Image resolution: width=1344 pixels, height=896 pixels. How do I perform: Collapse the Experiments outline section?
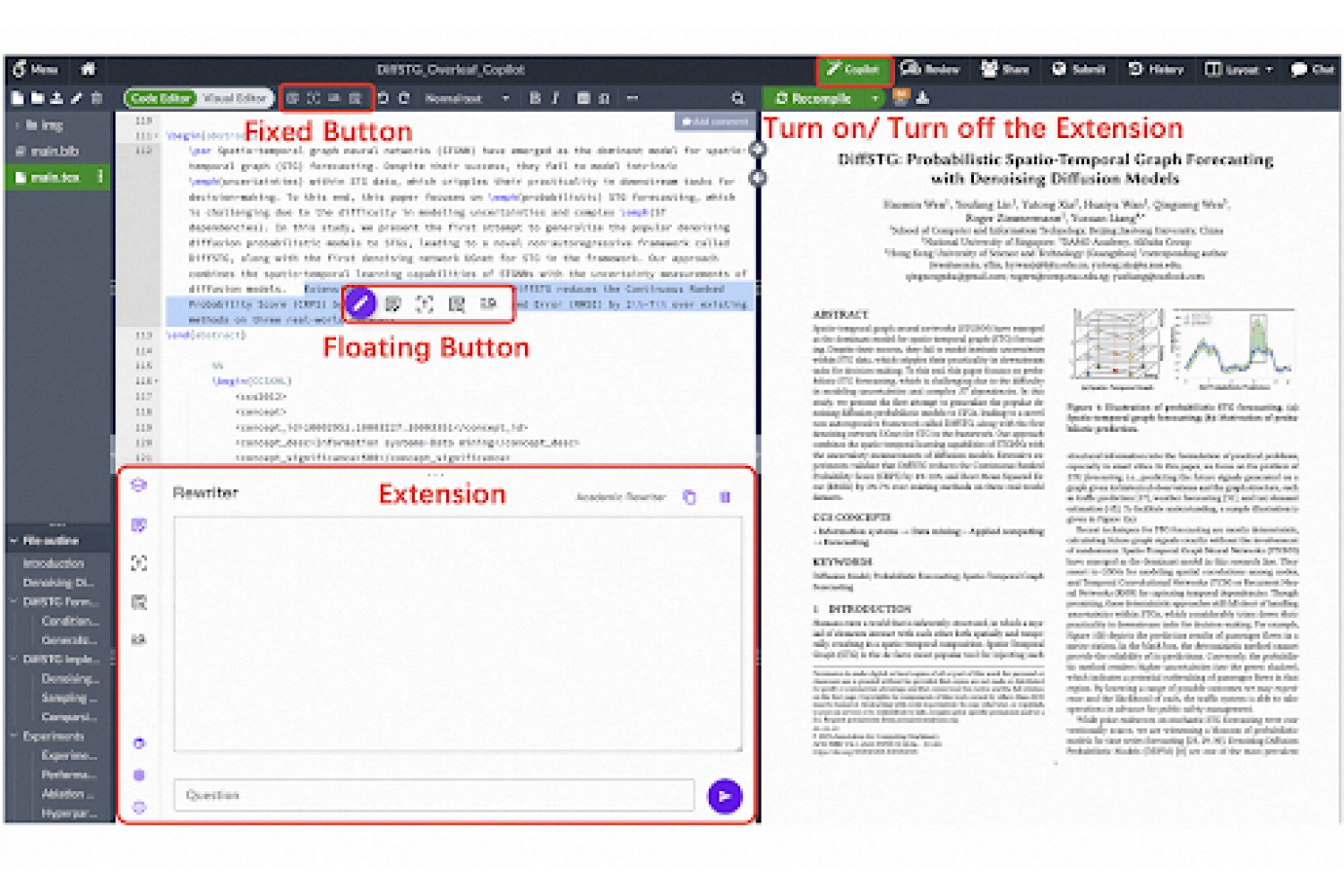pos(14,736)
